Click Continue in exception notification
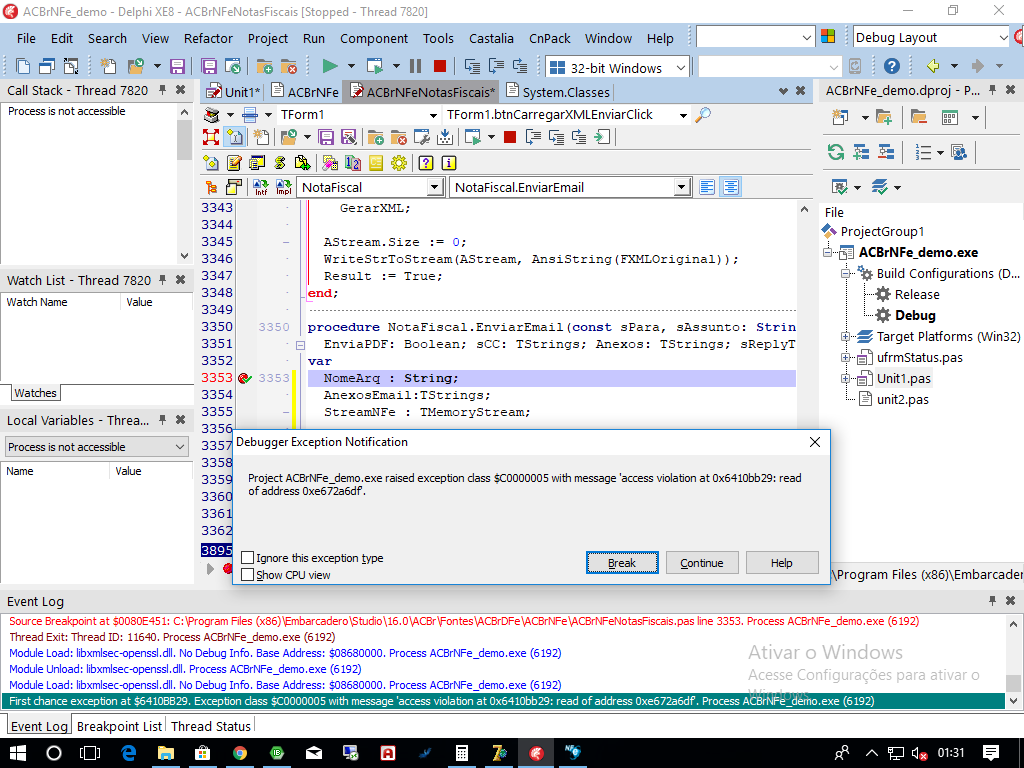 click(702, 563)
